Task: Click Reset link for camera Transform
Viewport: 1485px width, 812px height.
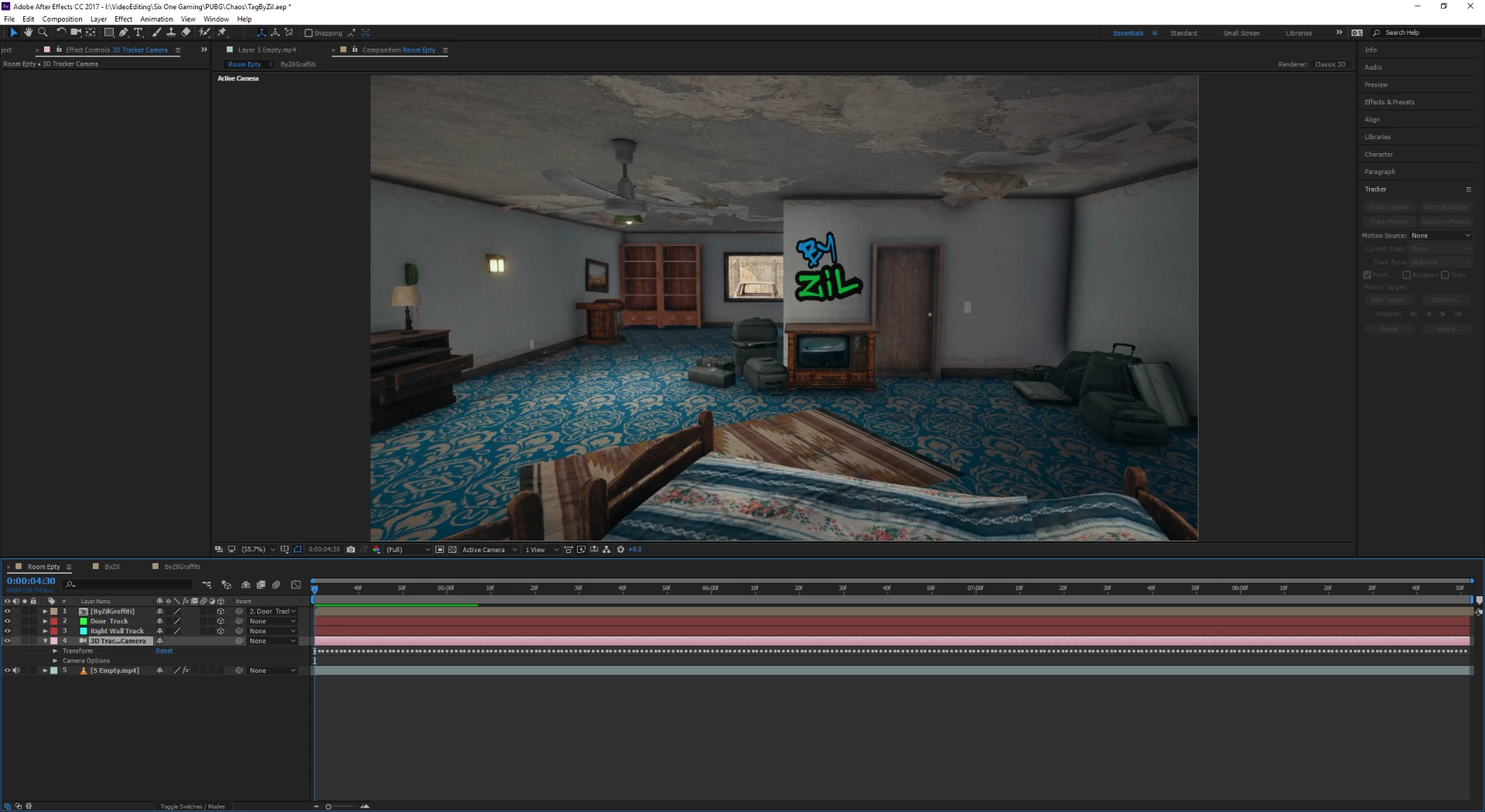Action: (x=164, y=651)
